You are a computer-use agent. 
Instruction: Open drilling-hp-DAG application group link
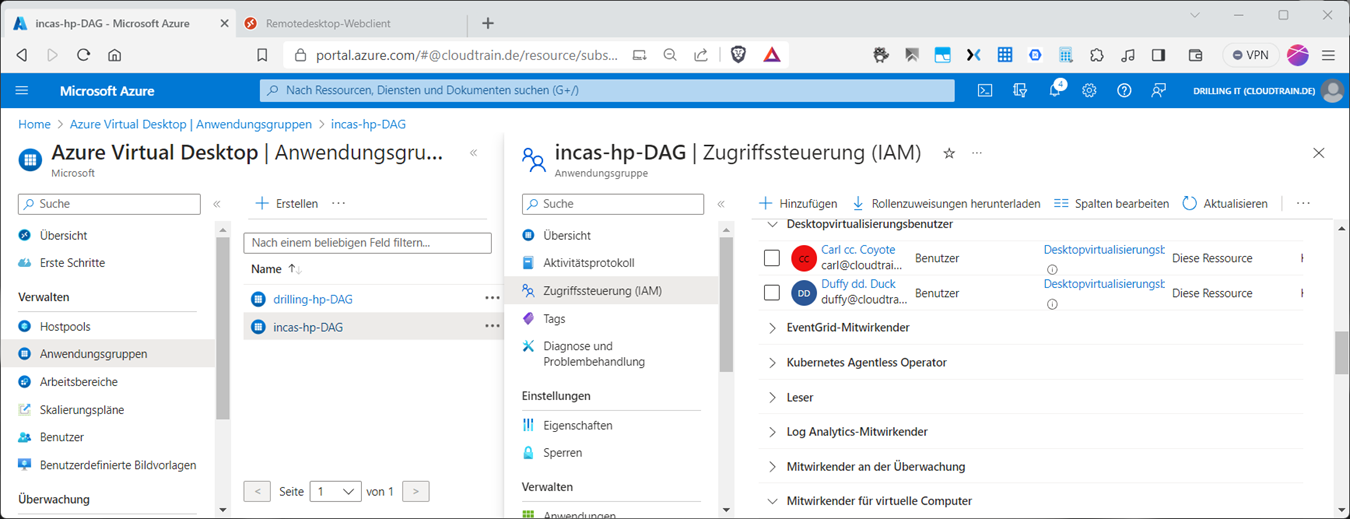313,299
